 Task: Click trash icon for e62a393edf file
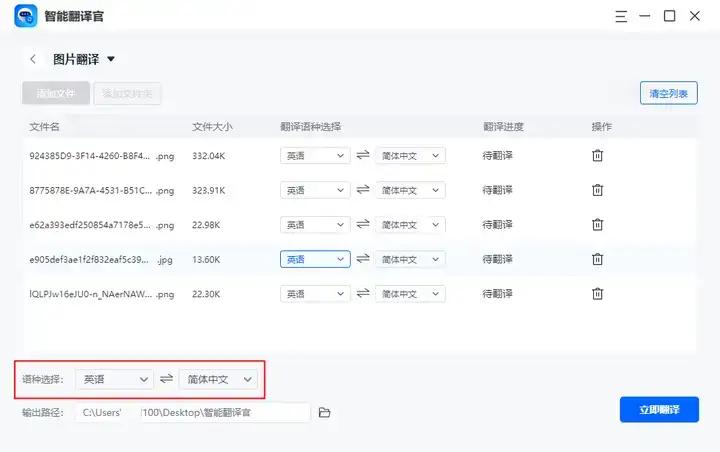coord(597,225)
